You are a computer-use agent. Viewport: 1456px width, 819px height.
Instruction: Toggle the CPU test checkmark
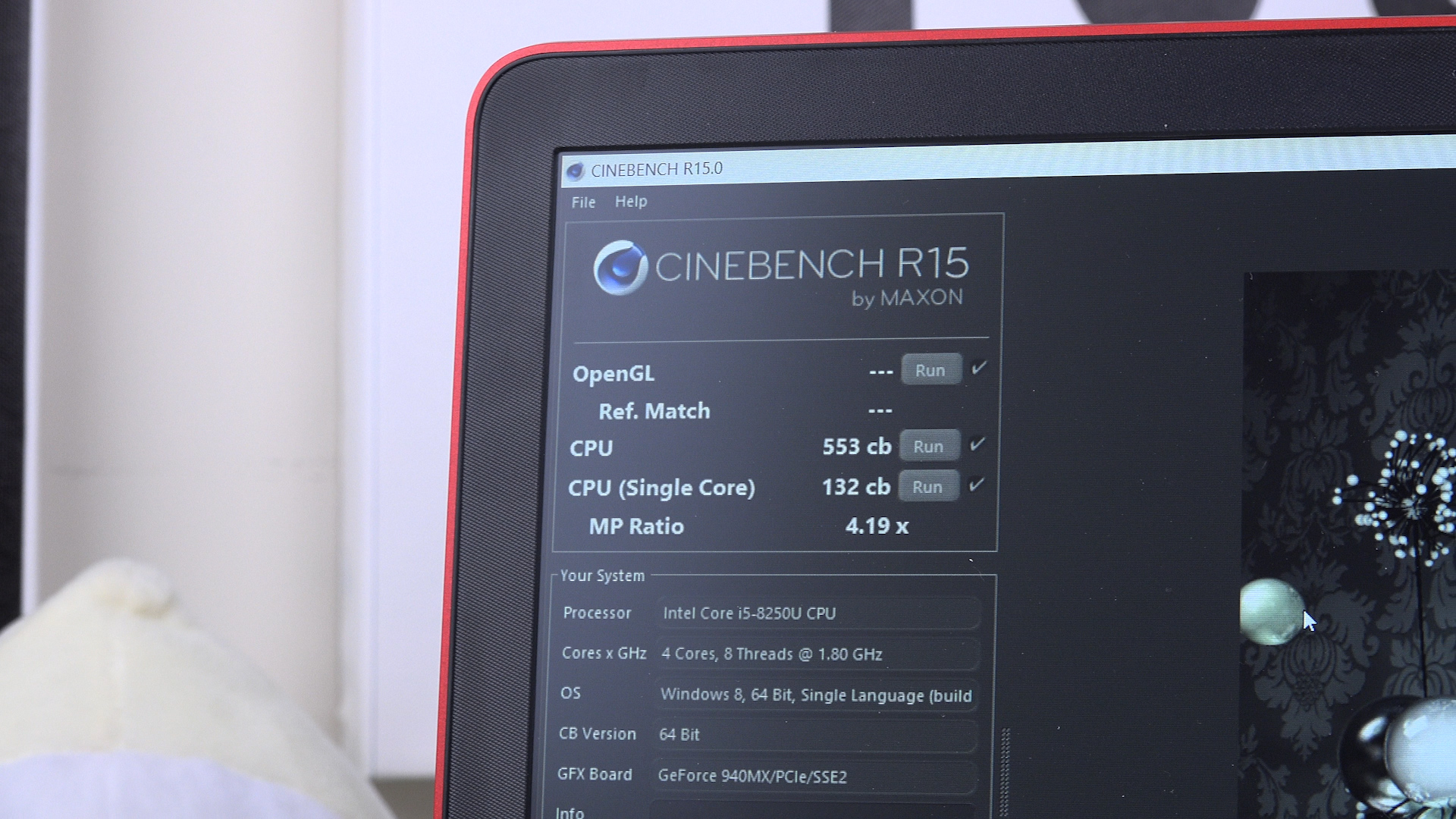point(977,444)
